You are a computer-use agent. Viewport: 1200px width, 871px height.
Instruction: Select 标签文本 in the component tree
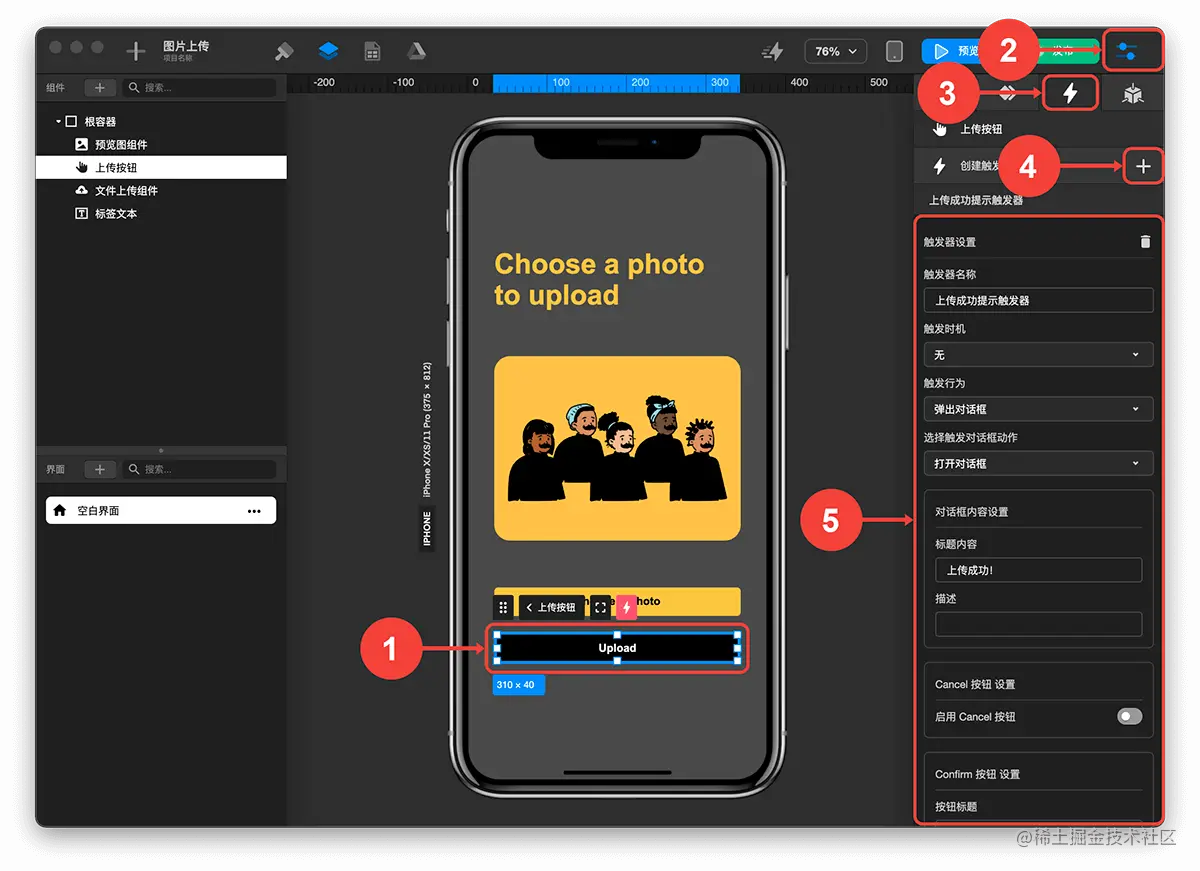pyautogui.click(x=160, y=214)
